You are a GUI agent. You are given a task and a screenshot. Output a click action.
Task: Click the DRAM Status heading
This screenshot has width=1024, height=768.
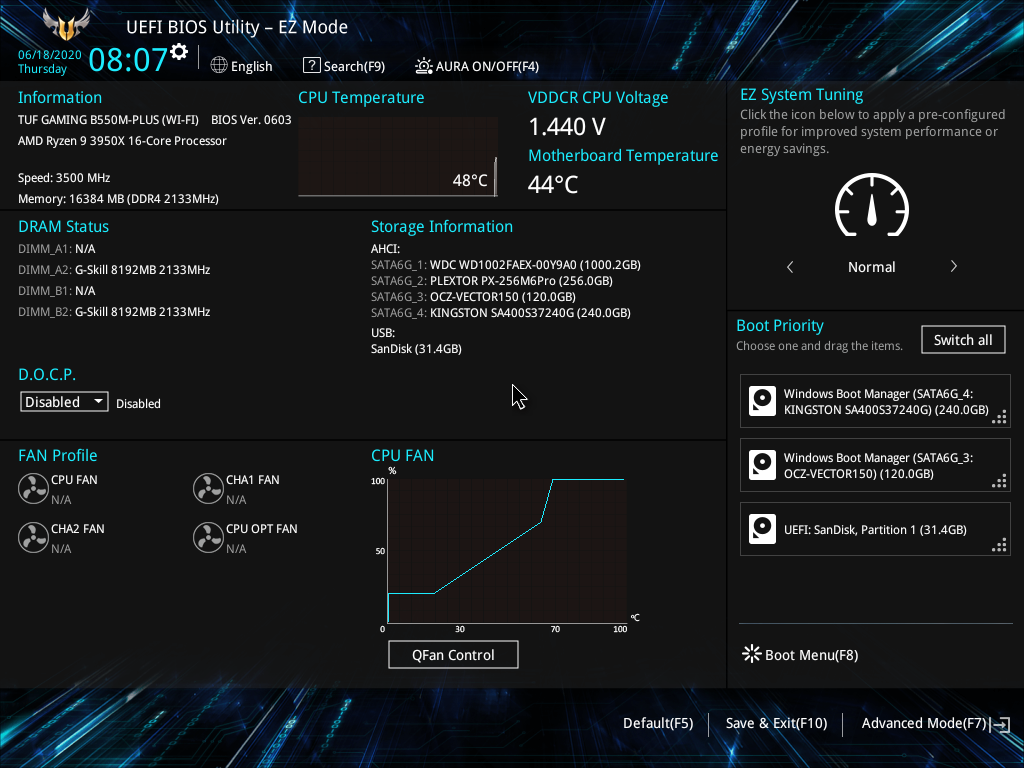pyautogui.click(x=63, y=226)
